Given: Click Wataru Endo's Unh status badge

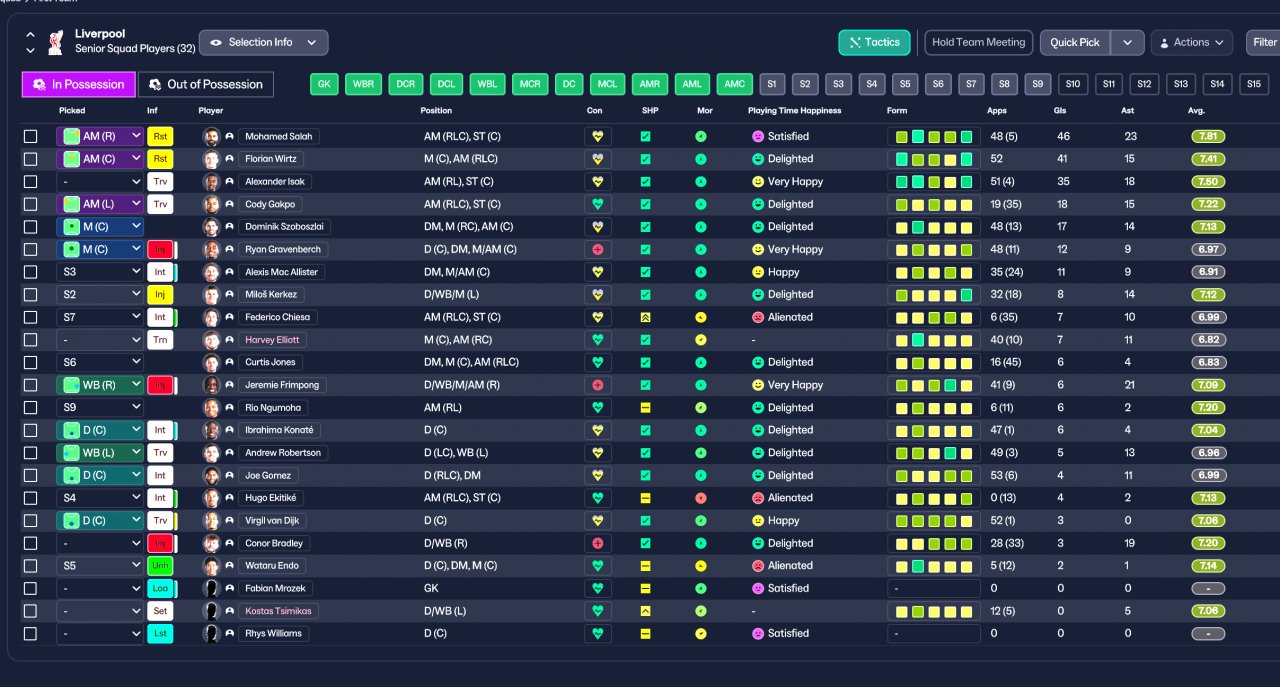Looking at the screenshot, I should (160, 566).
